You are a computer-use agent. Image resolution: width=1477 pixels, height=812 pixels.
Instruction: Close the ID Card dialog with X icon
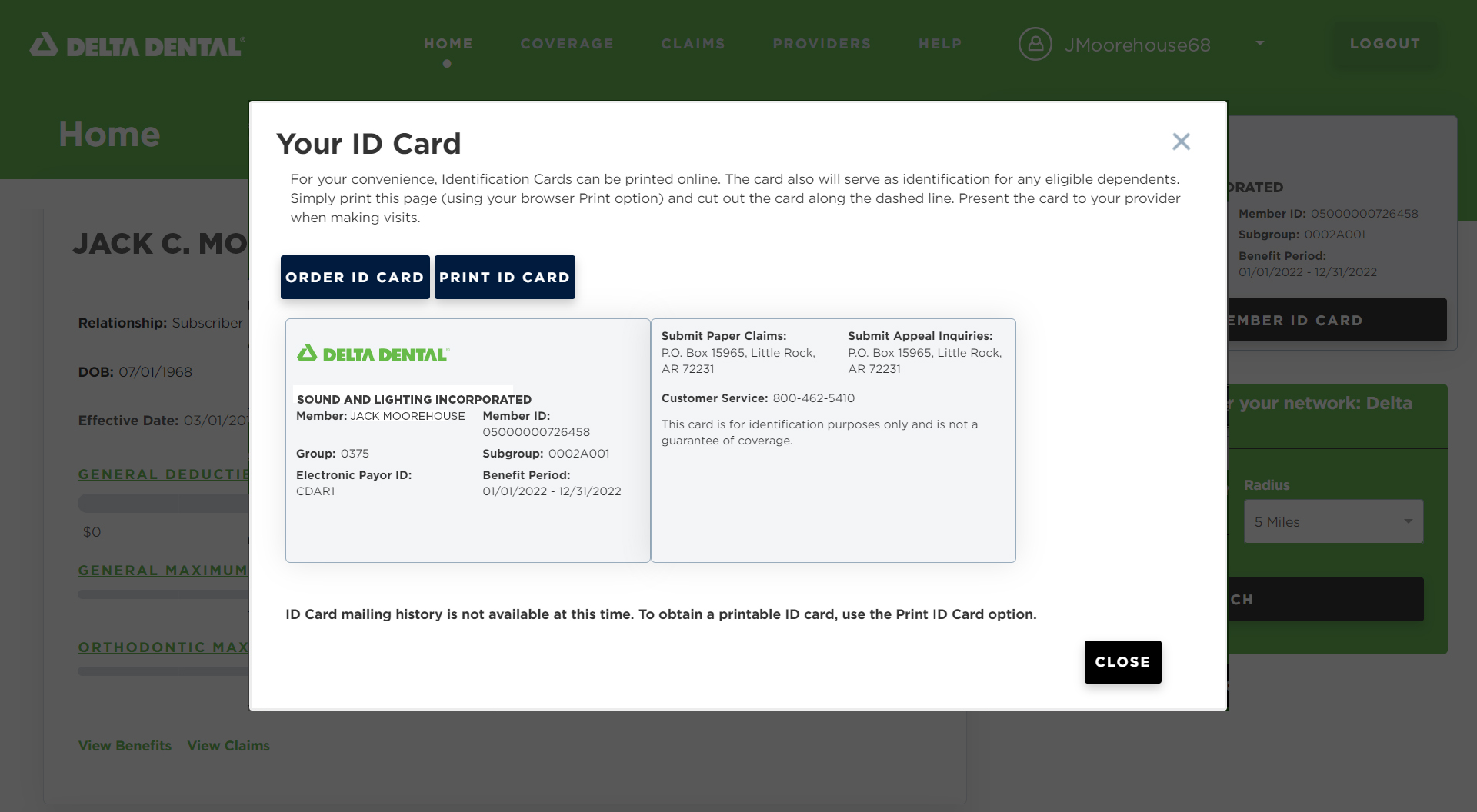pyautogui.click(x=1181, y=141)
